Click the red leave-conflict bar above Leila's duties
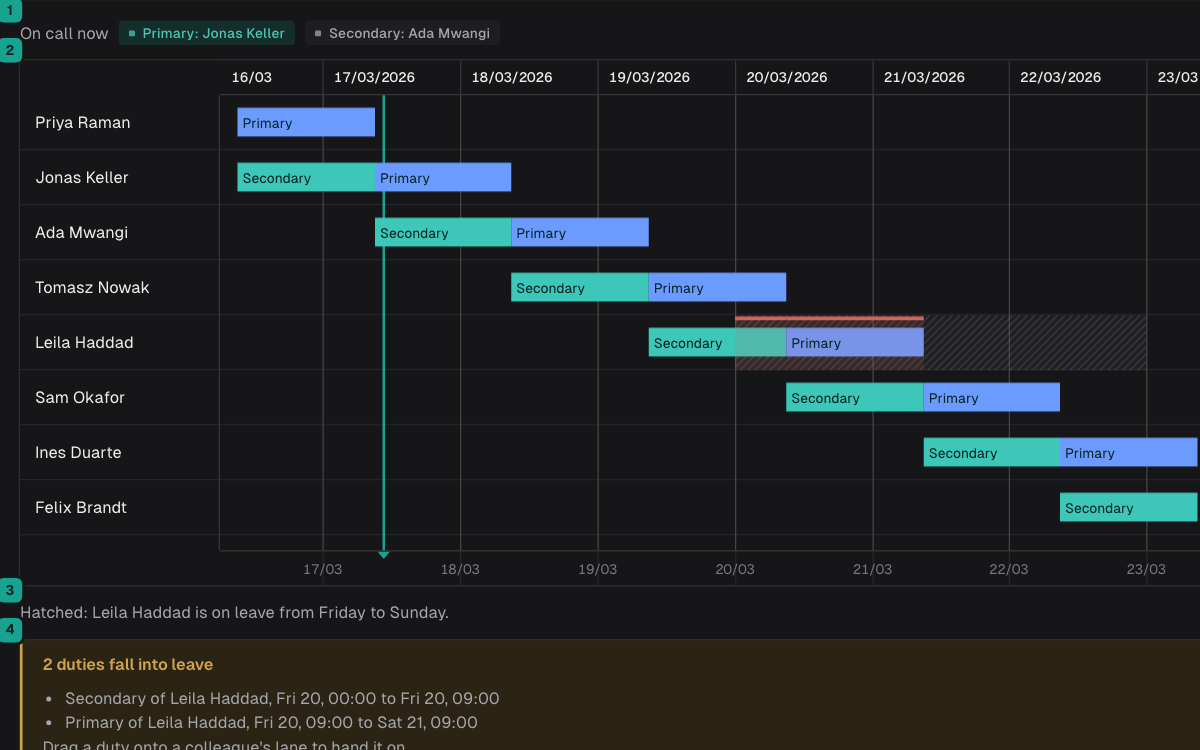 coord(829,318)
